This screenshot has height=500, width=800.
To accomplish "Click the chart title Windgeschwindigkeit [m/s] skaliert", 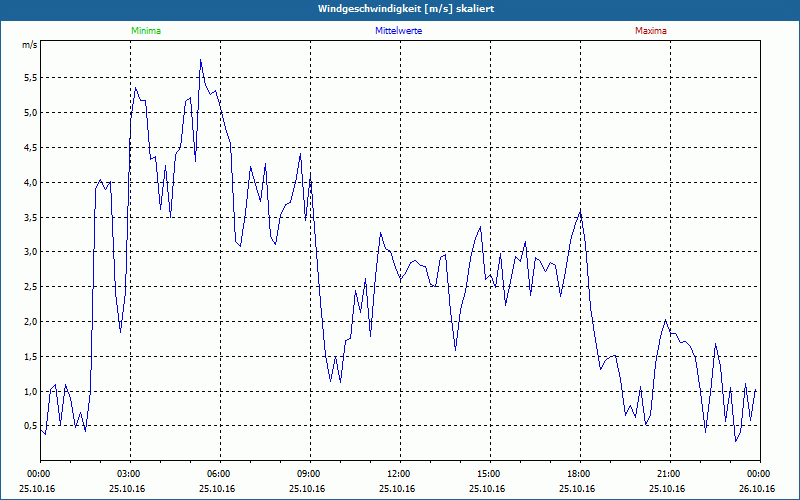I will pyautogui.click(x=406, y=9).
